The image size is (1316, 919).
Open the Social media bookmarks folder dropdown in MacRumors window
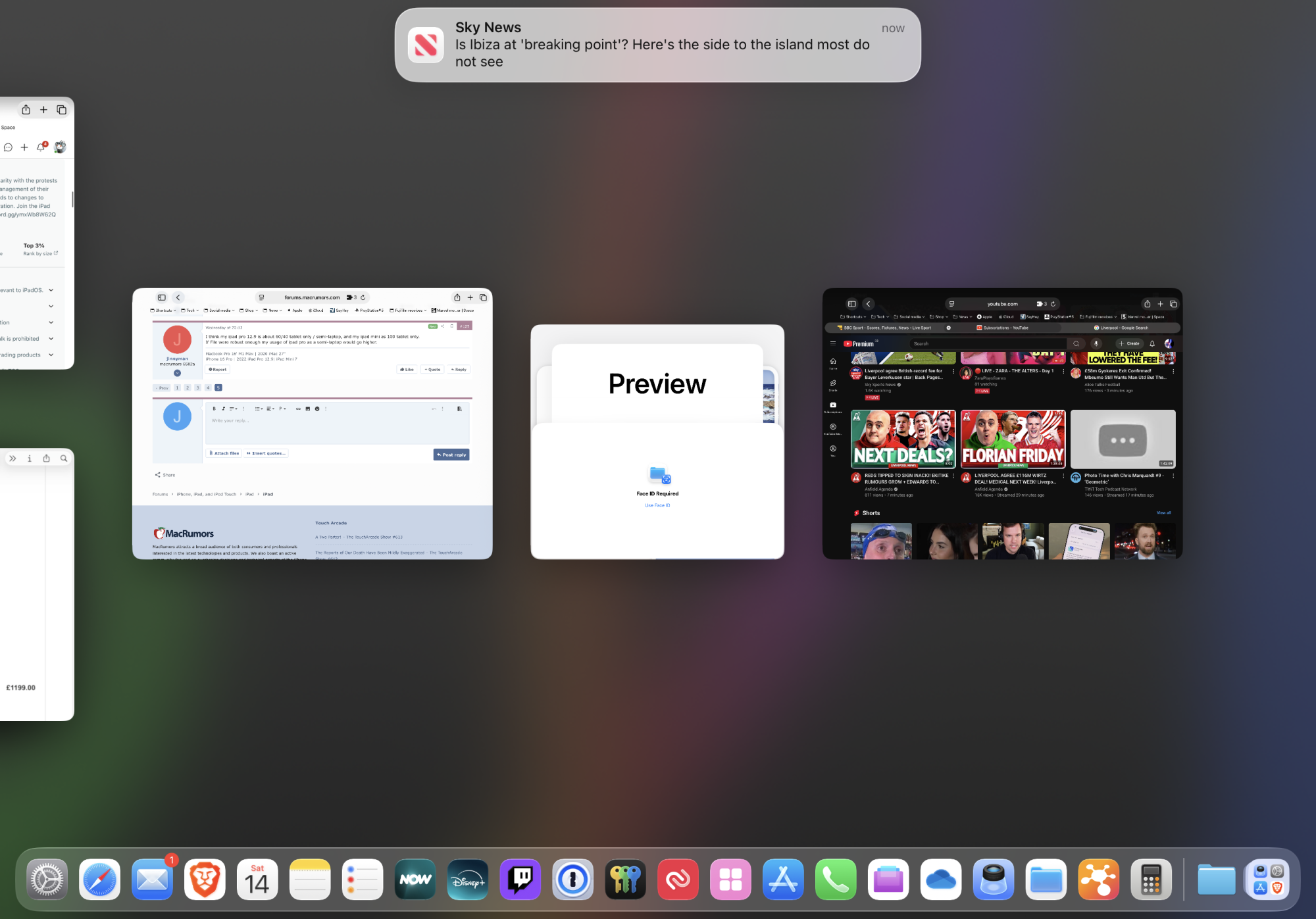coord(219,310)
